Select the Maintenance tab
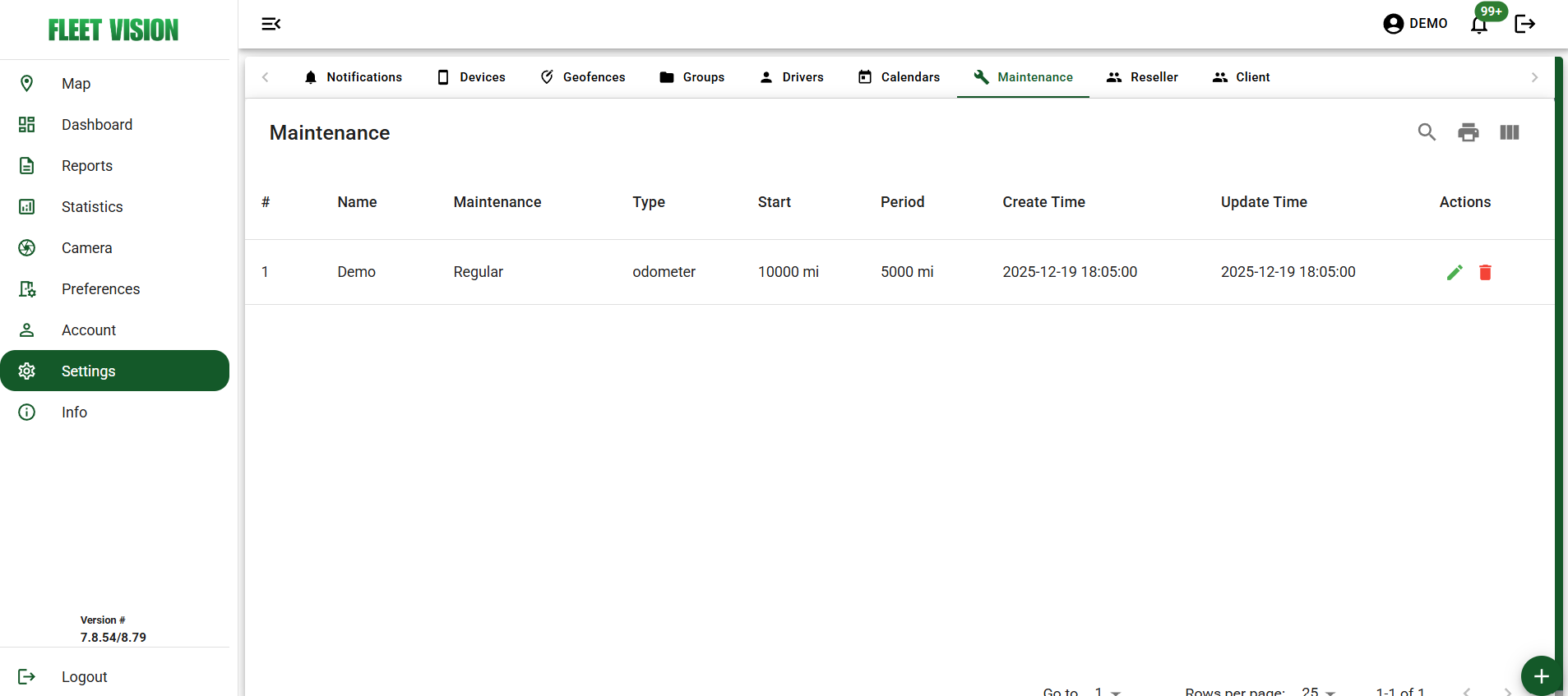This screenshot has width=1568, height=696. (1023, 77)
